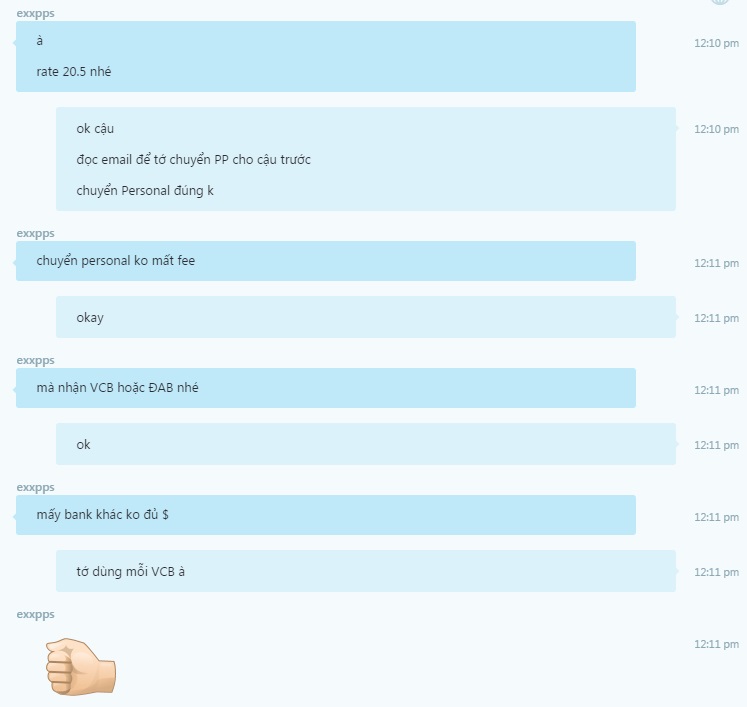Open exxpps sender name above "rate 20.5" message
The width and height of the screenshot is (747, 707).
click(x=36, y=13)
